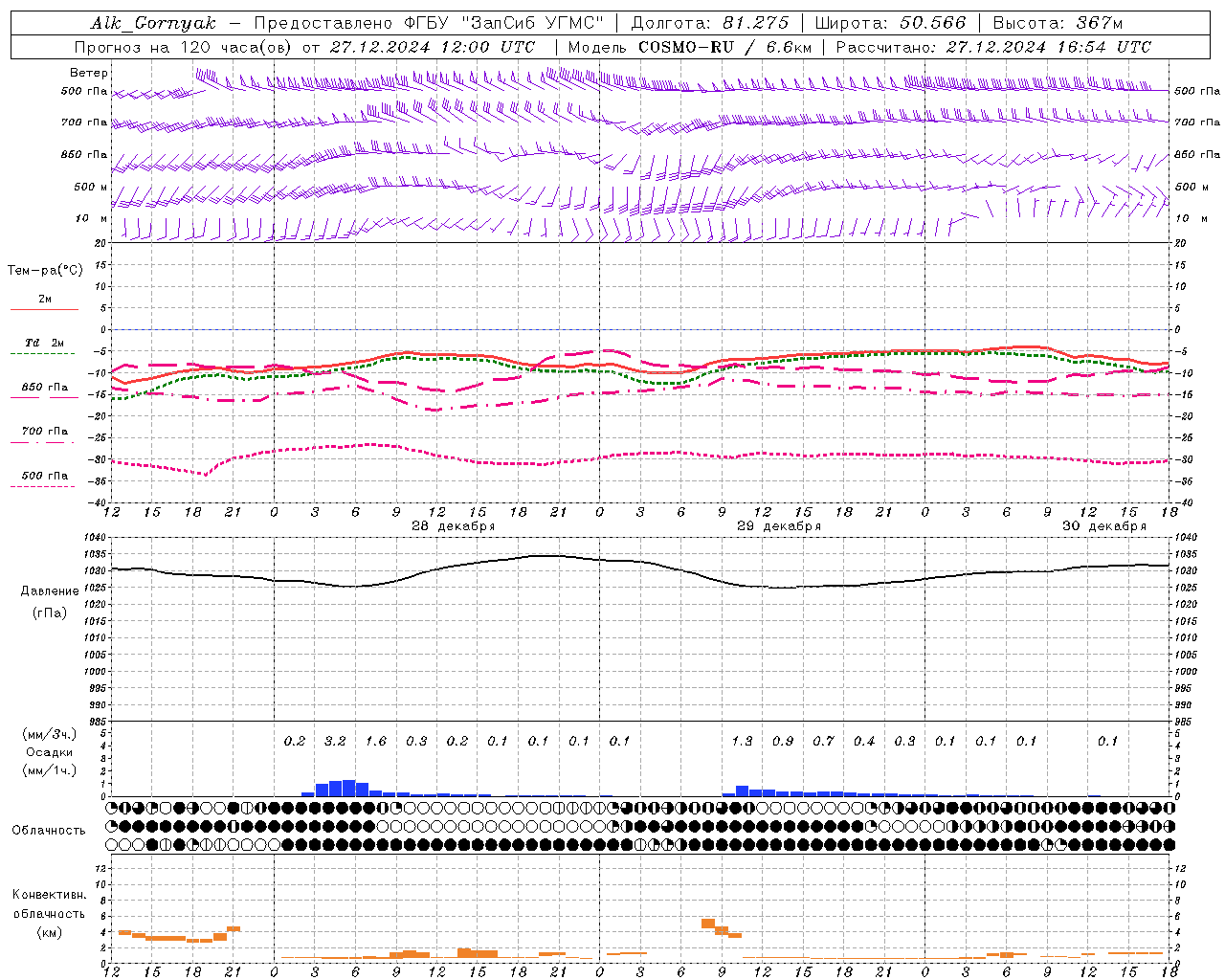The width and height of the screenshot is (1225, 980).
Task: Click the 'Облачность' cloudiness label
Action: coord(49,831)
